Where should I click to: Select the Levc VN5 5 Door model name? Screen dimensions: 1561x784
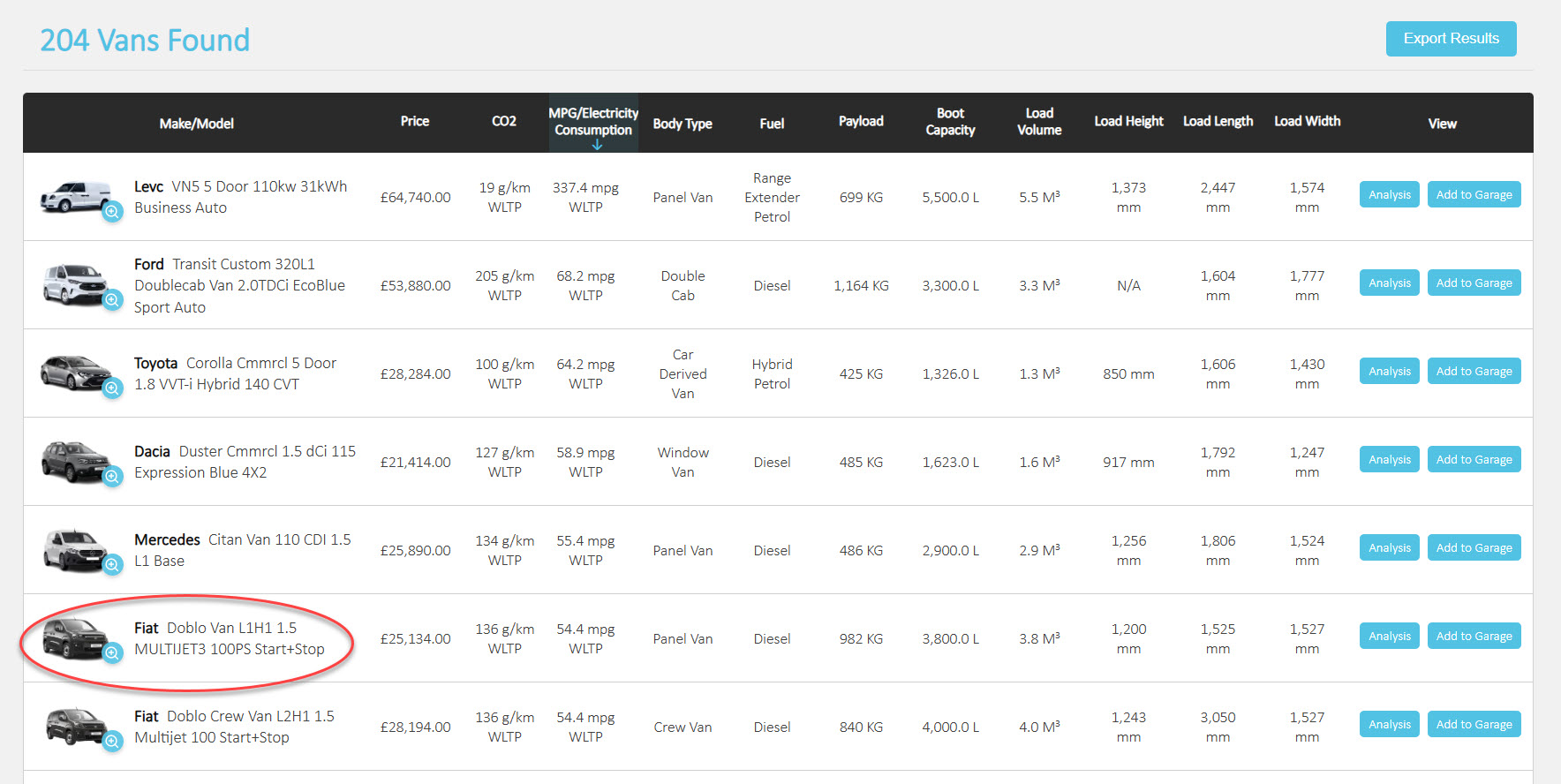tap(241, 197)
